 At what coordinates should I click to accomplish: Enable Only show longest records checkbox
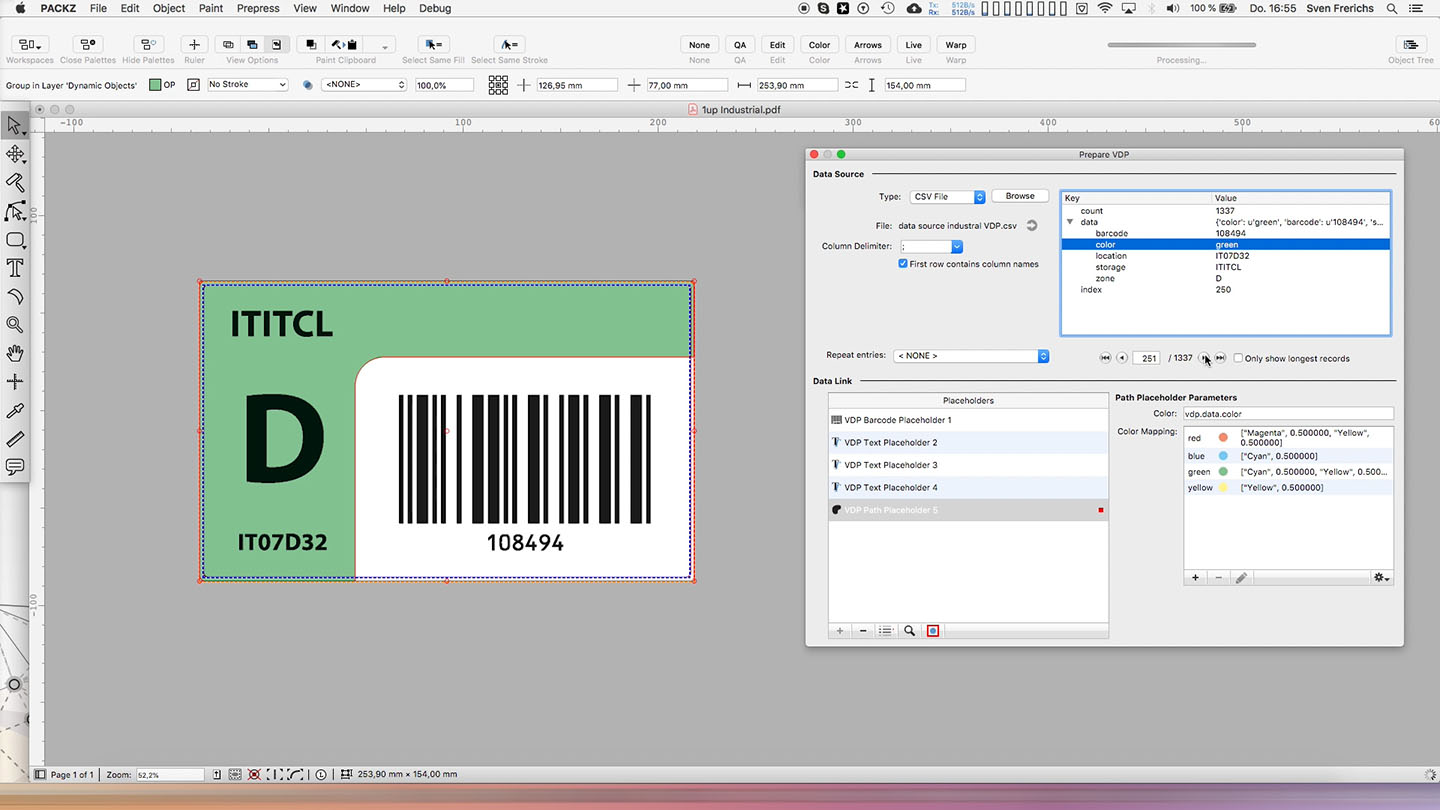[x=1238, y=358]
